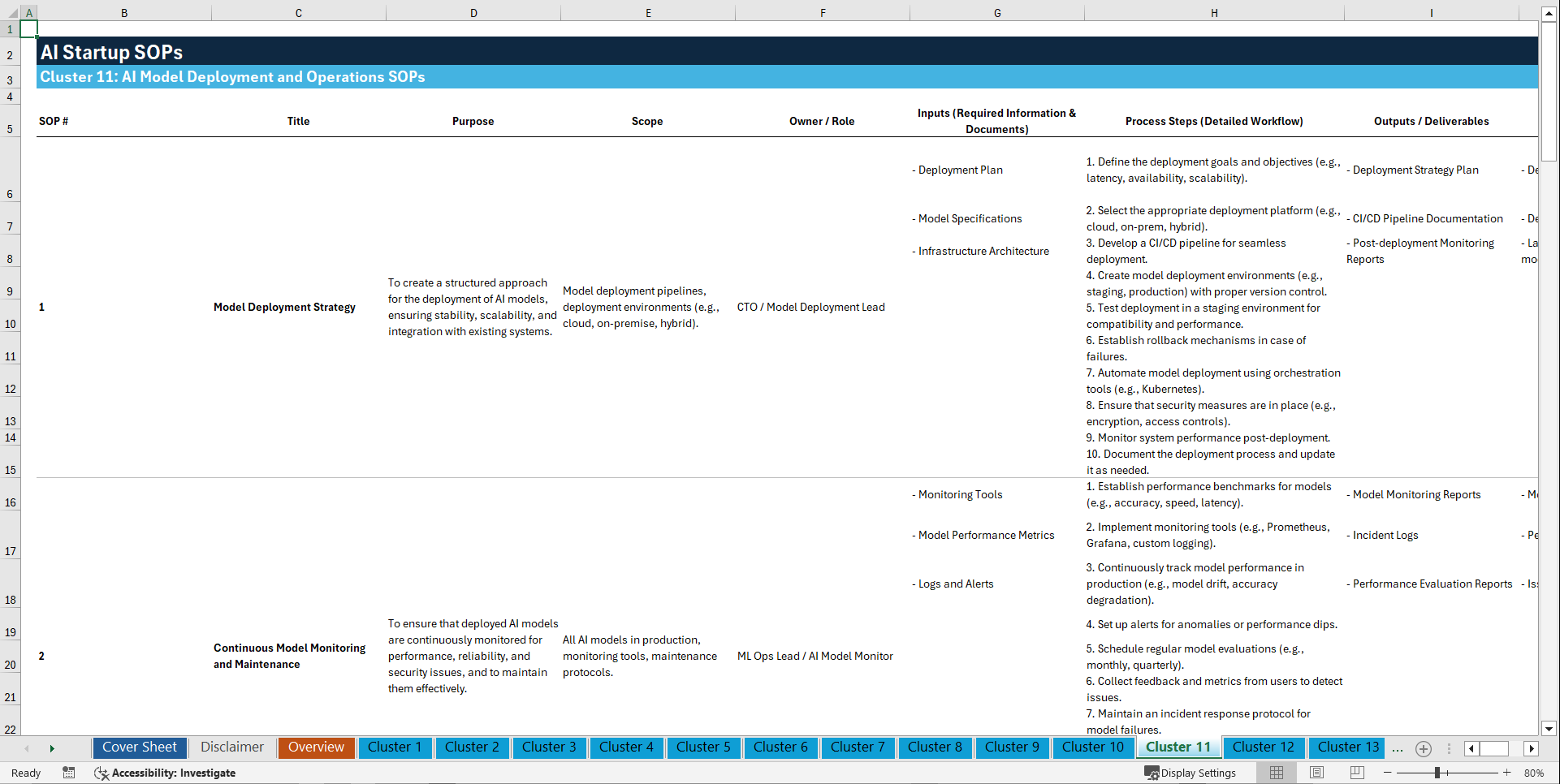Screen dimensions: 1560x784
Task: Zoom out with the minus control
Action: 1389,773
